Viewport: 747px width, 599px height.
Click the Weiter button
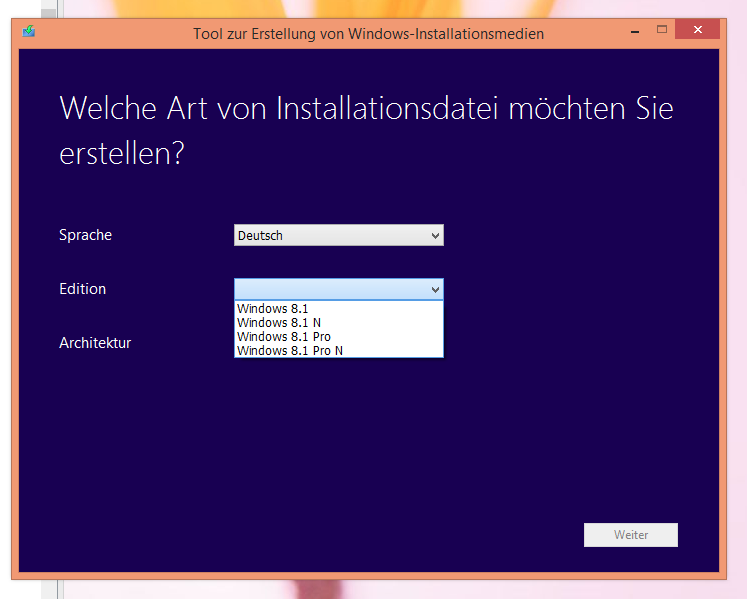[631, 535]
